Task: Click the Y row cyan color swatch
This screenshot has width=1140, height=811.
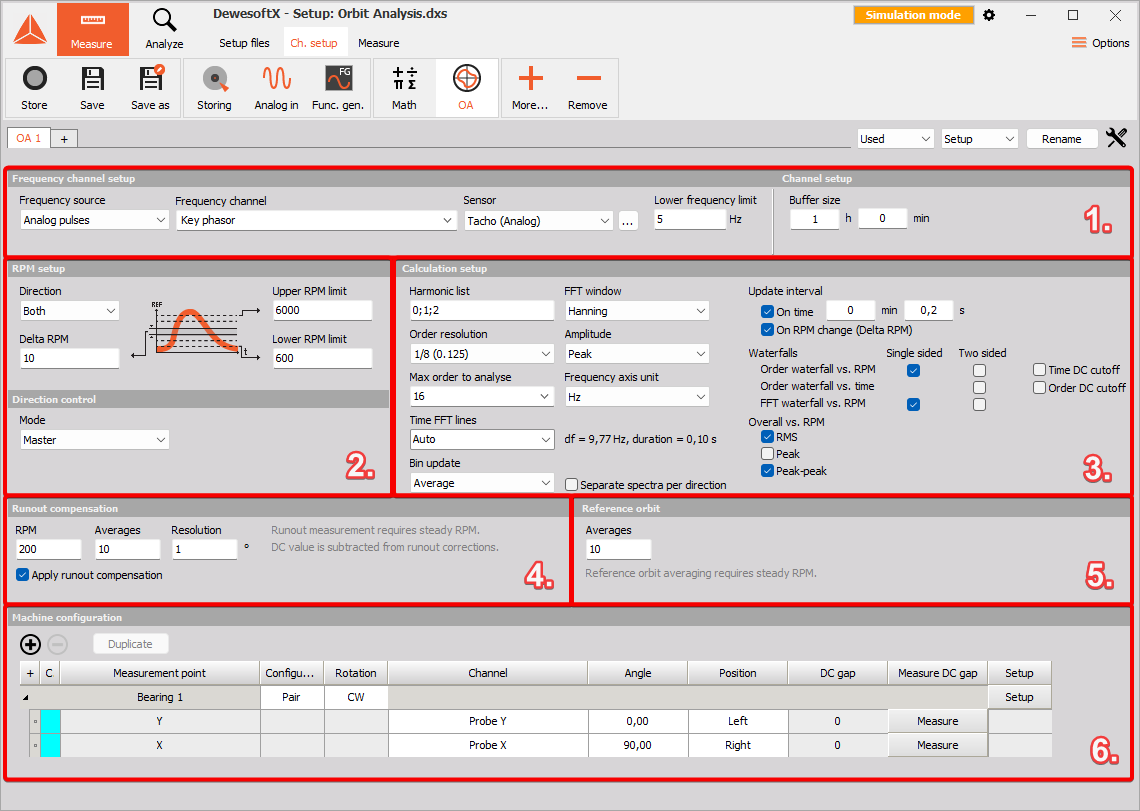Action: (x=50, y=722)
